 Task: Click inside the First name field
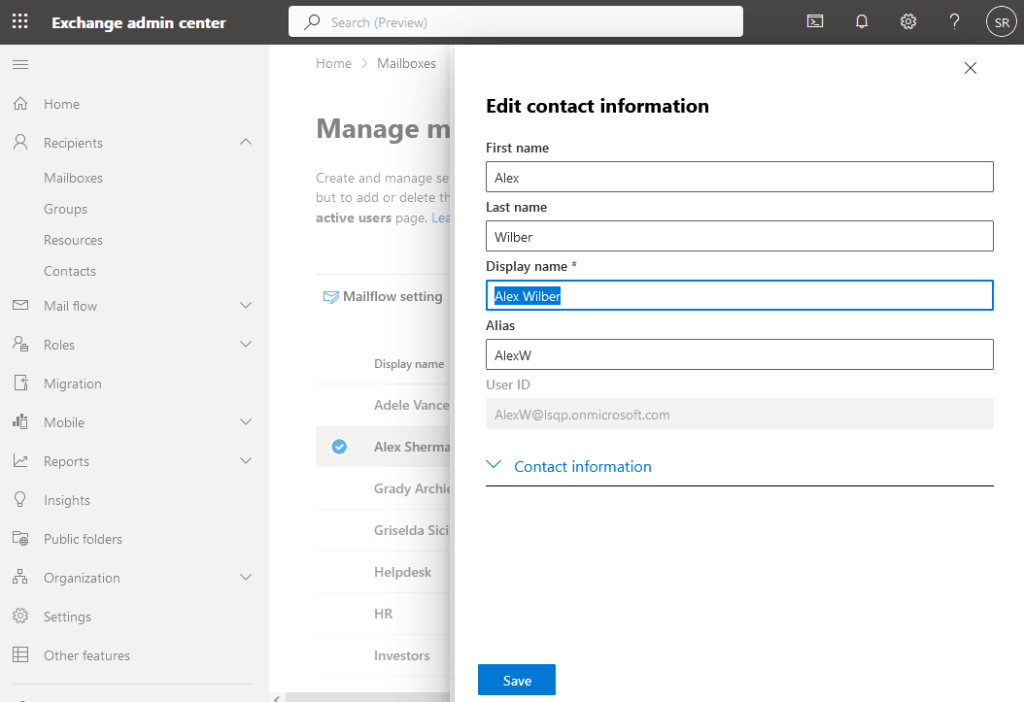(738, 176)
